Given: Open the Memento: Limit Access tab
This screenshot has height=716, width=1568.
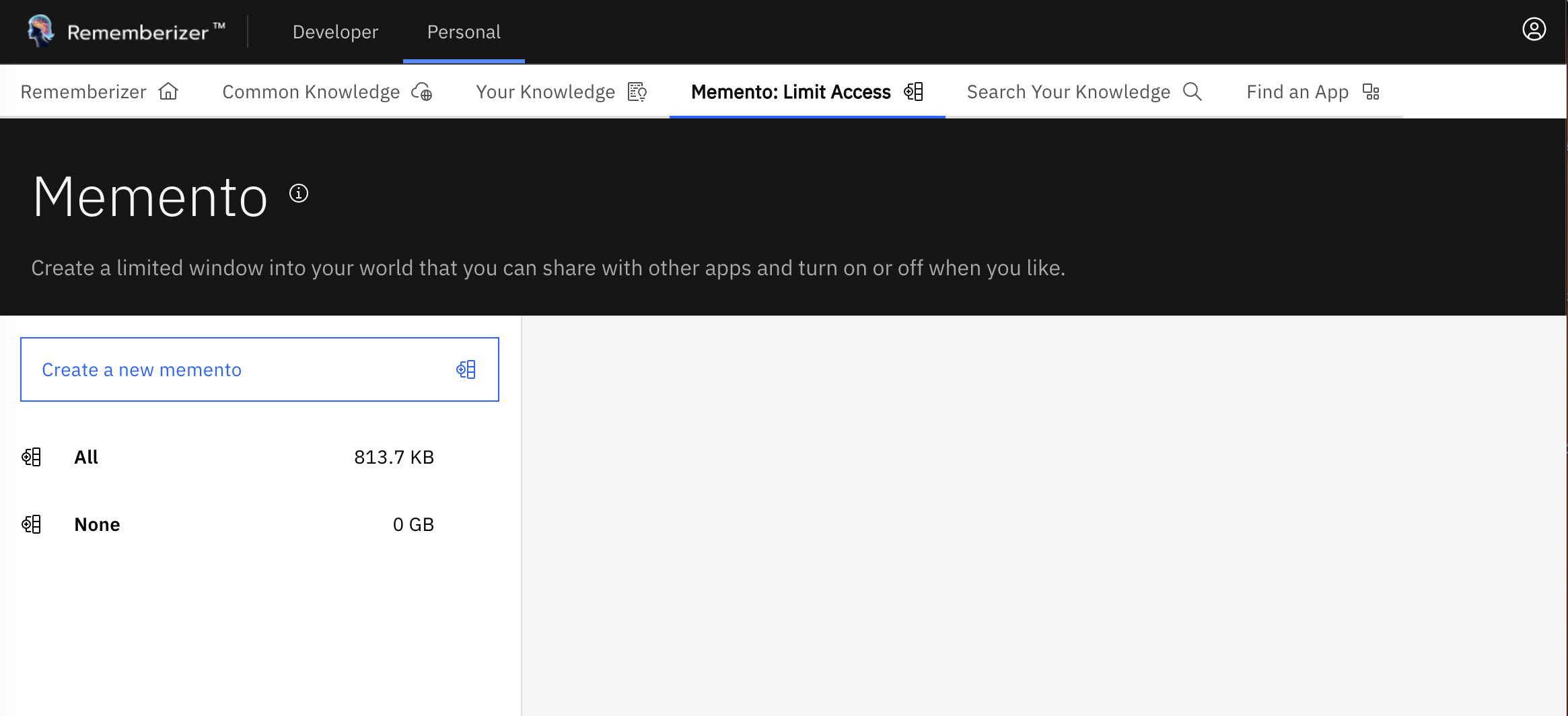Looking at the screenshot, I should [791, 92].
